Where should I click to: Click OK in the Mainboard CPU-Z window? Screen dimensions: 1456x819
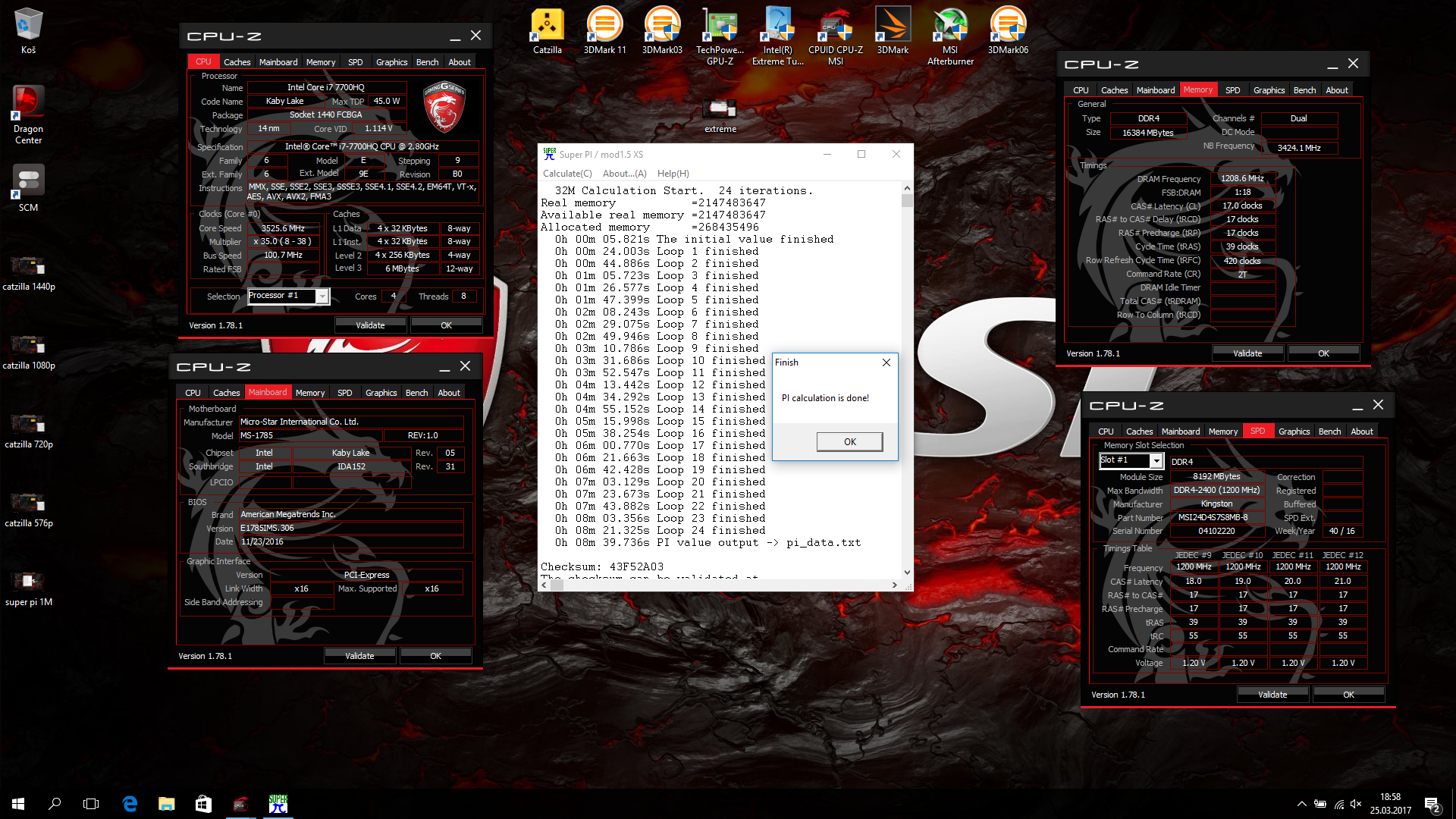(435, 656)
